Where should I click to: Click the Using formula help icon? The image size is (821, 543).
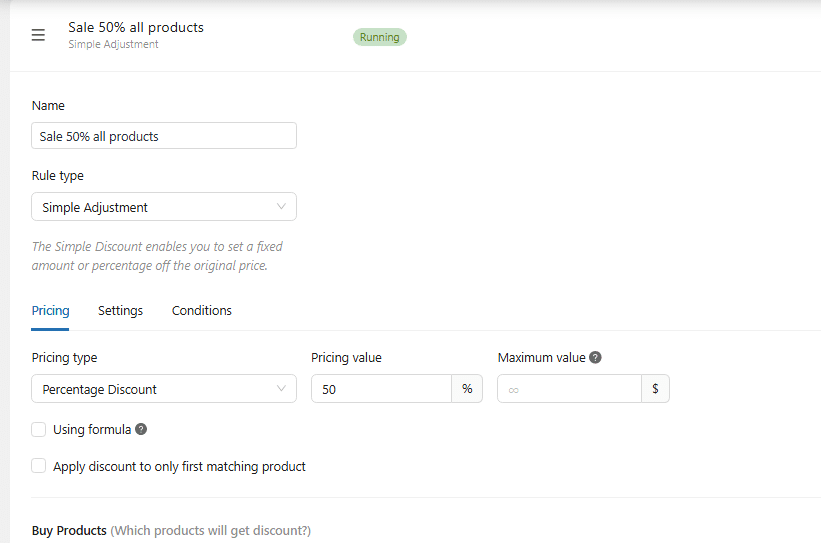141,430
